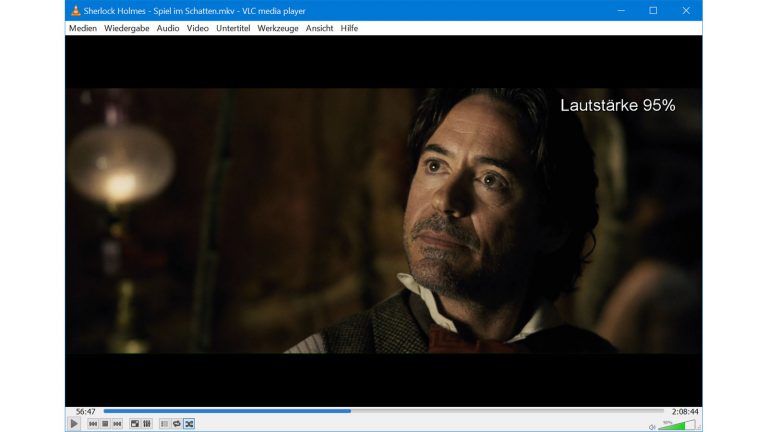Open the Video menu
This screenshot has width=768, height=432.
click(x=197, y=28)
